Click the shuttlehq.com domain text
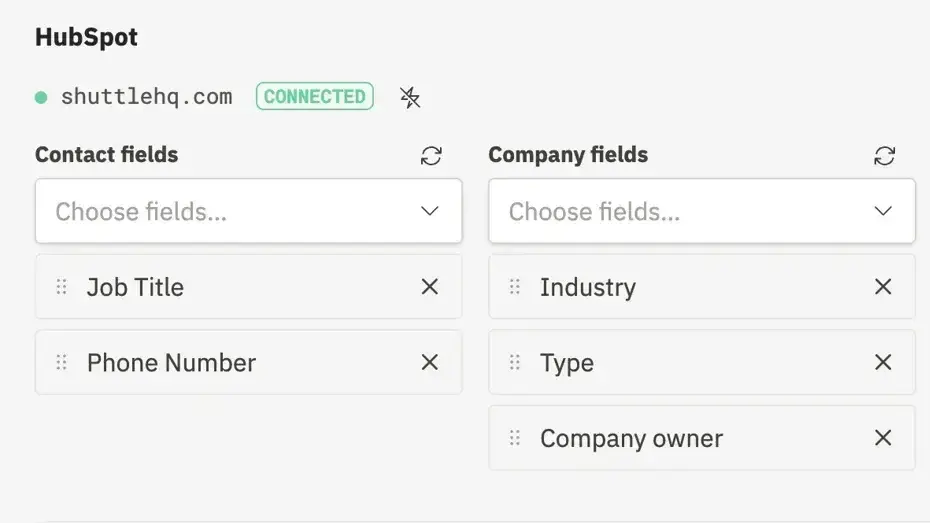Image resolution: width=930 pixels, height=523 pixels. point(146,97)
